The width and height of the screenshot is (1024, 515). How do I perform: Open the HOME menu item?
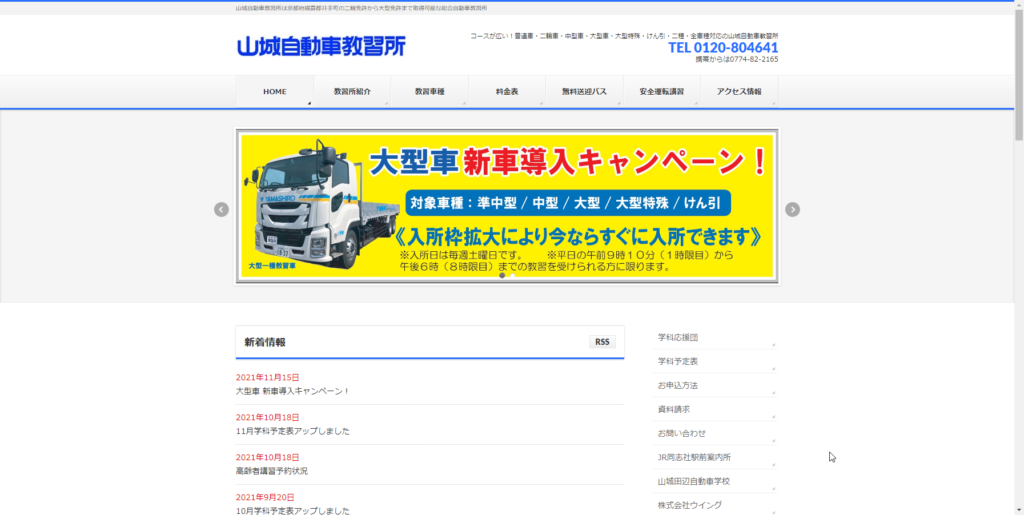point(274,91)
